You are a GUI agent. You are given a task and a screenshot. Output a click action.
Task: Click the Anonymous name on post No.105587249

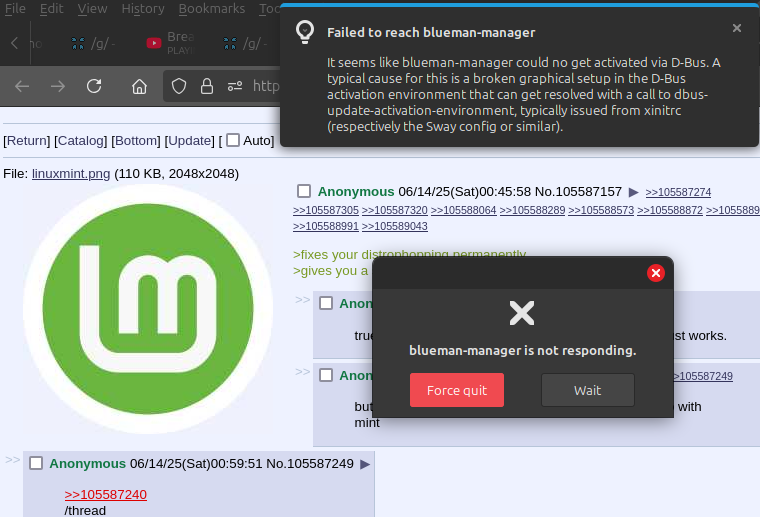pyautogui.click(x=88, y=464)
